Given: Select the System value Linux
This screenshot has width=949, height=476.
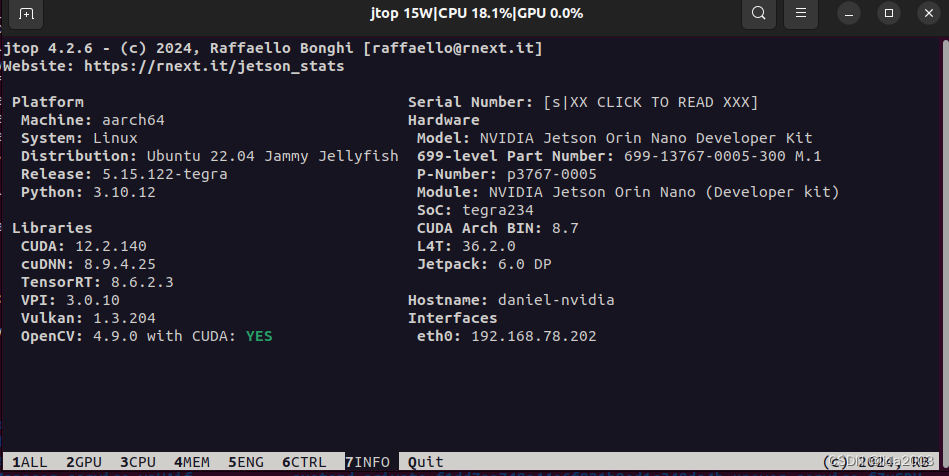Looking at the screenshot, I should coord(115,138).
